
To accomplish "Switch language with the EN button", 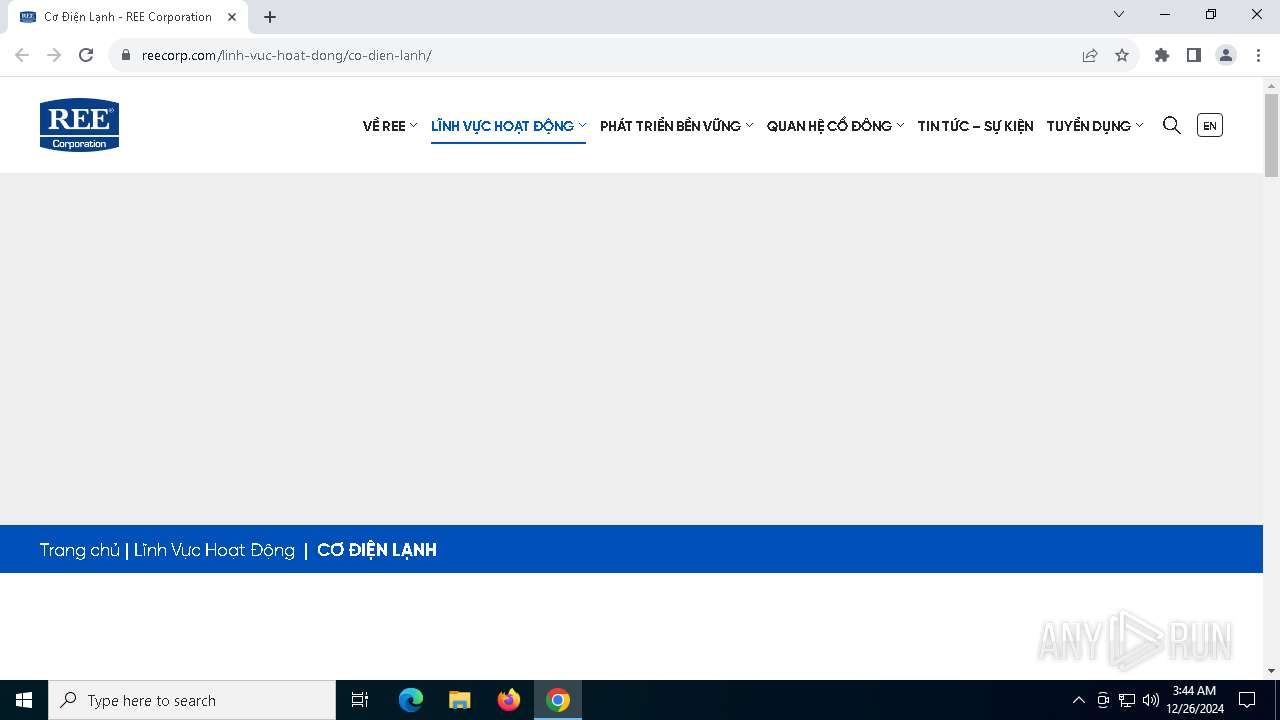I will tap(1210, 125).
